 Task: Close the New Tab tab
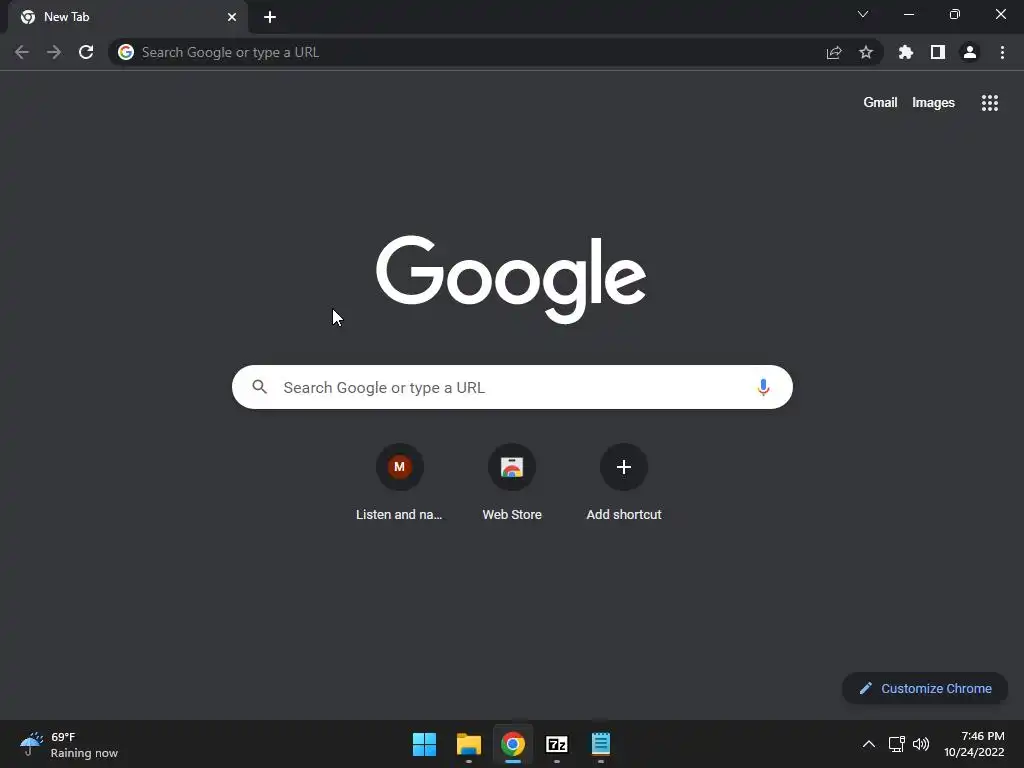point(232,17)
